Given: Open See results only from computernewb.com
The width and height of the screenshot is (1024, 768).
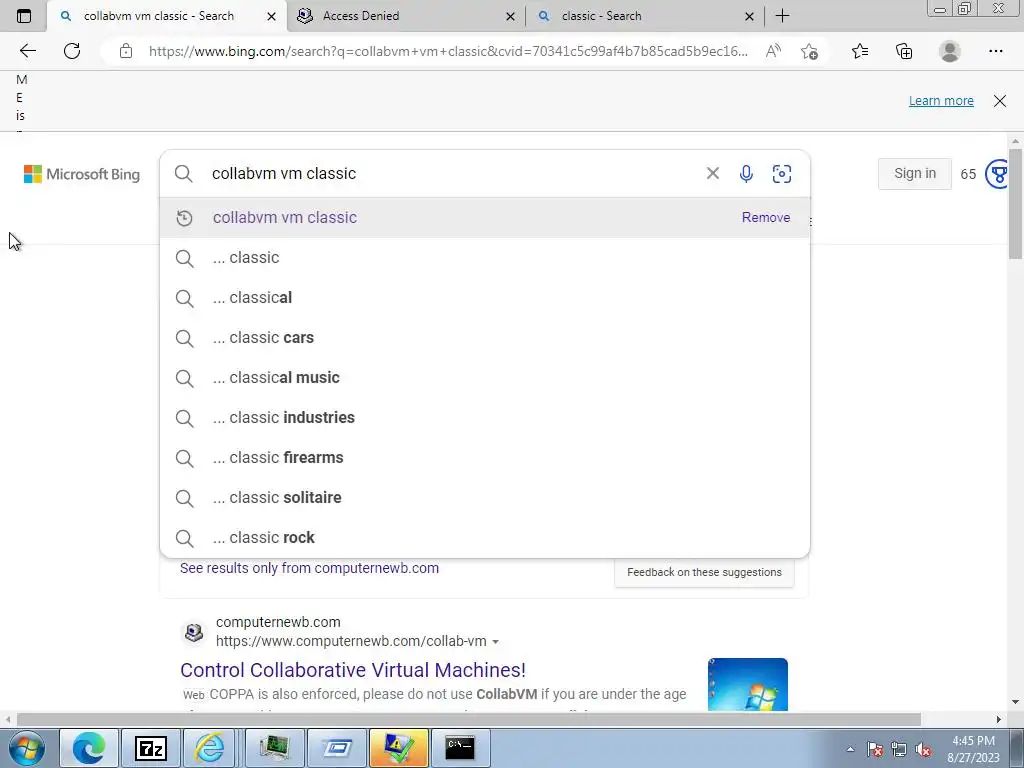Looking at the screenshot, I should coord(309,568).
